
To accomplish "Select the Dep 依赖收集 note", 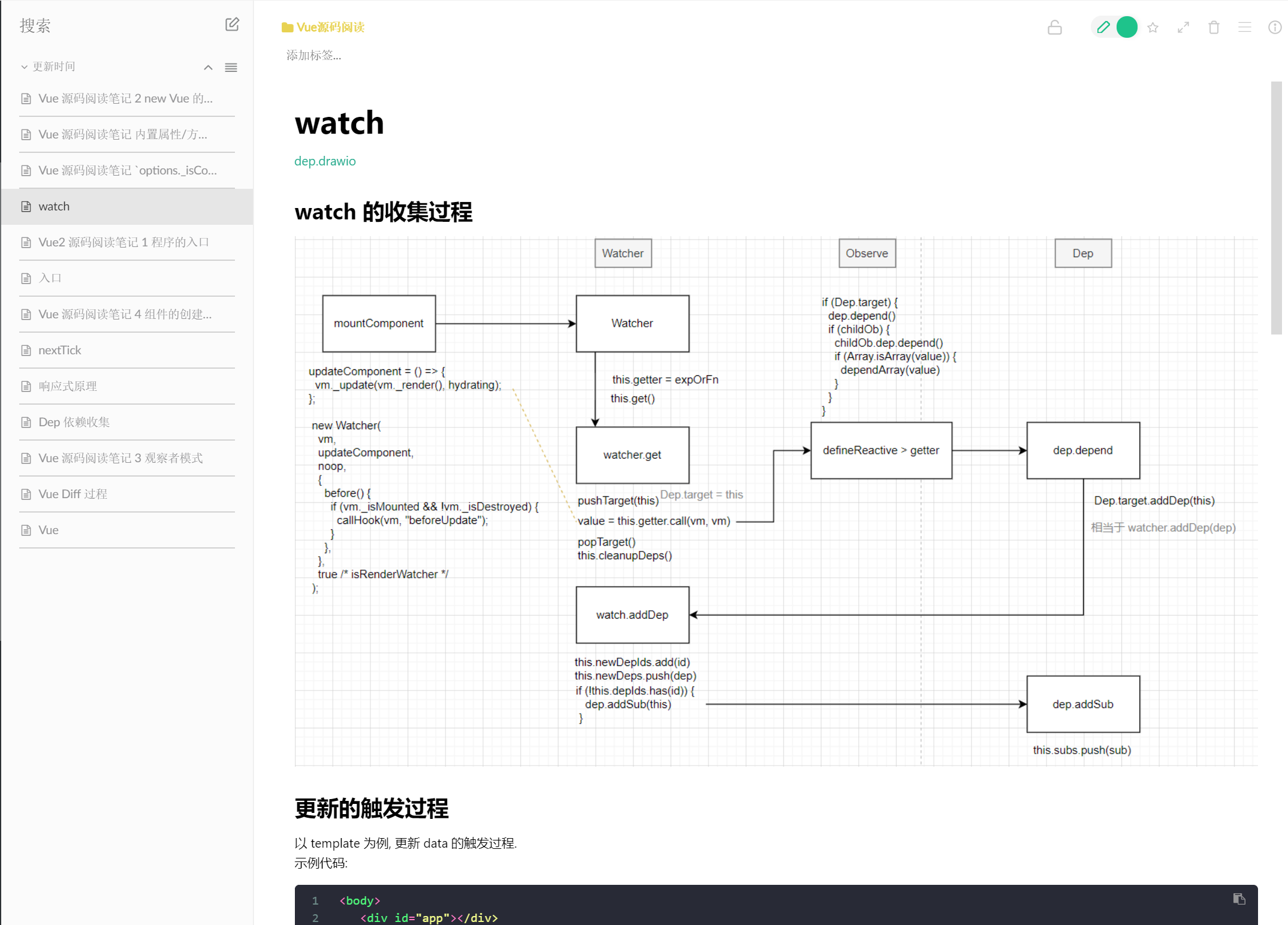I will tap(74, 422).
